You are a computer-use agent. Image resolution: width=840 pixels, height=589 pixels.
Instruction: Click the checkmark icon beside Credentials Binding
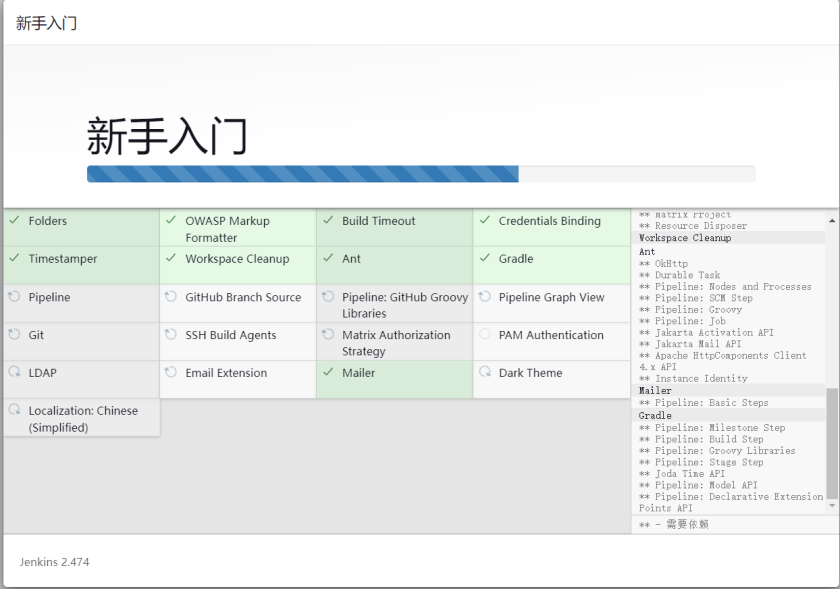pyautogui.click(x=485, y=220)
